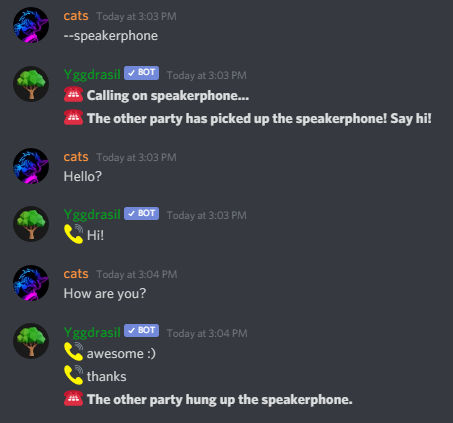Click the BOT badge on the first Yggdrasil message
The width and height of the screenshot is (453, 423).
142,73
